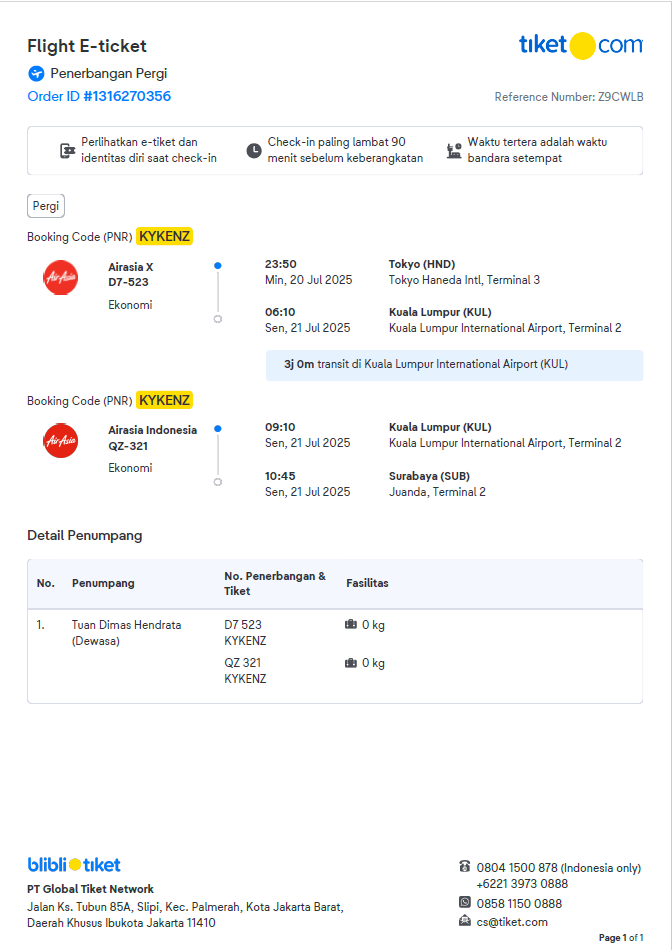This screenshot has height=950, width=672.
Task: Click the AirAsia logo for flight D7-523
Action: coord(61,277)
